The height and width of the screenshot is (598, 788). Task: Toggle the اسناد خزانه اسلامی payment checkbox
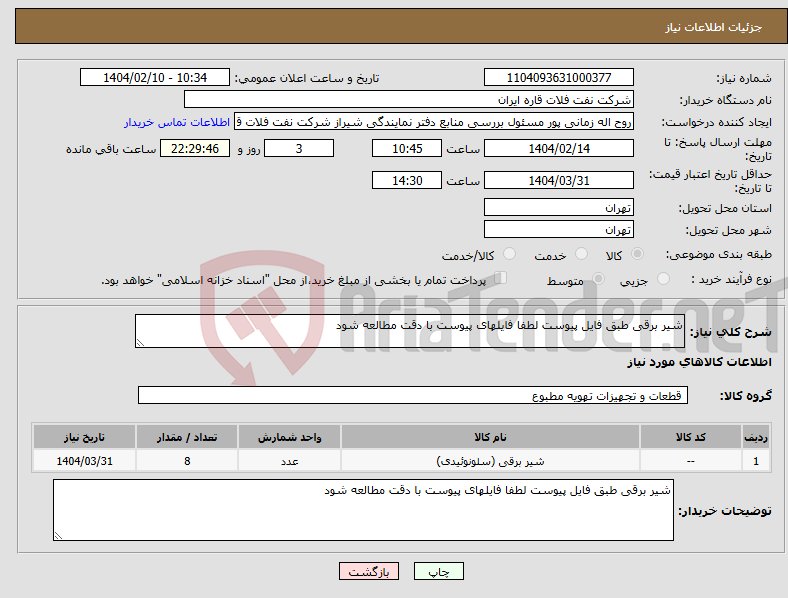501,278
